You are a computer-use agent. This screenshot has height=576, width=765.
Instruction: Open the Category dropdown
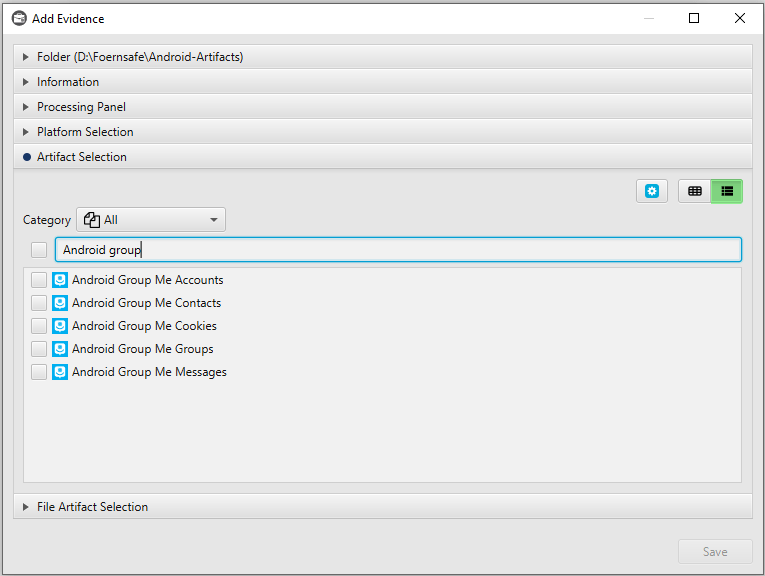coord(151,220)
